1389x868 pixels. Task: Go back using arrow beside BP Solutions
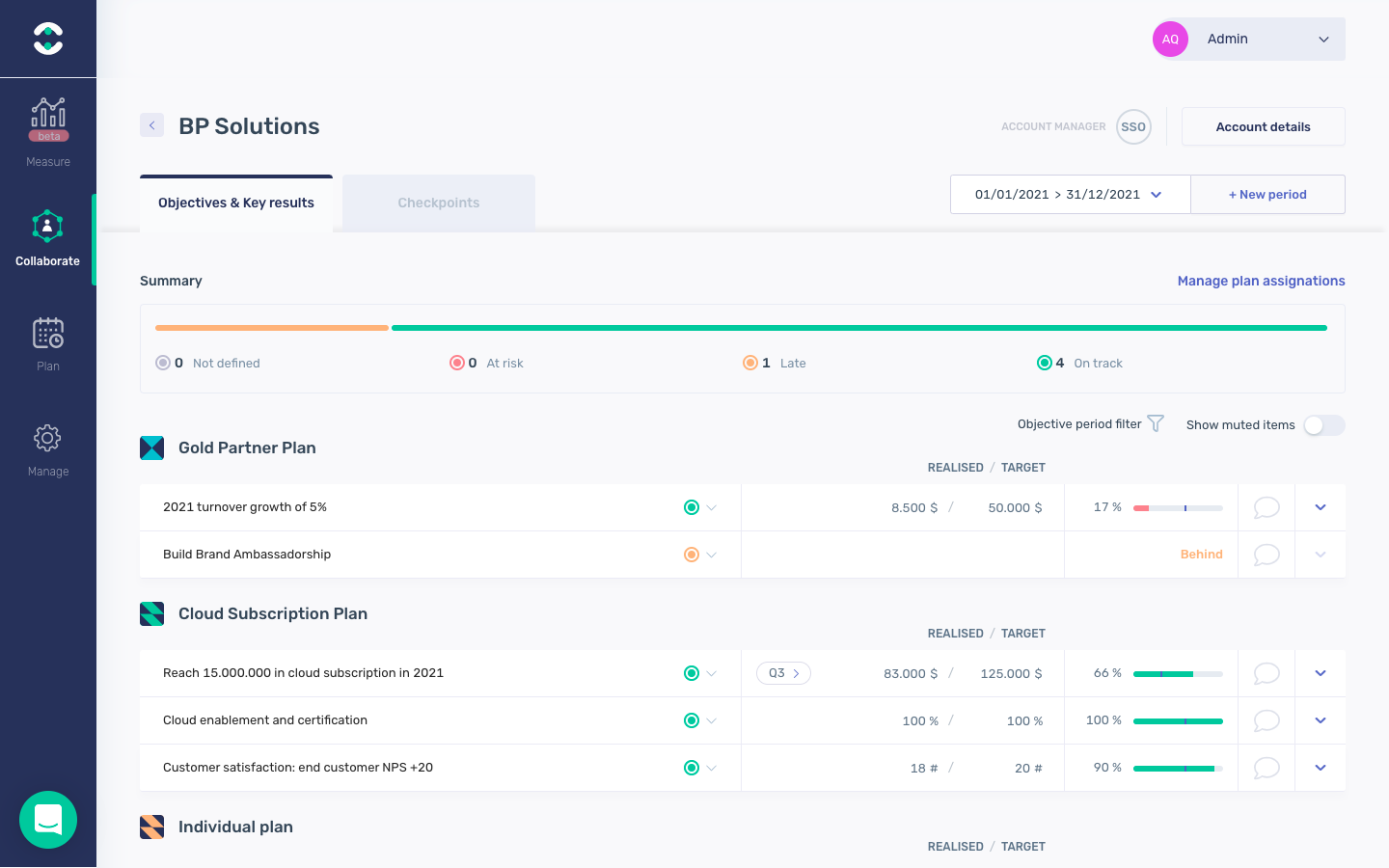tap(151, 125)
